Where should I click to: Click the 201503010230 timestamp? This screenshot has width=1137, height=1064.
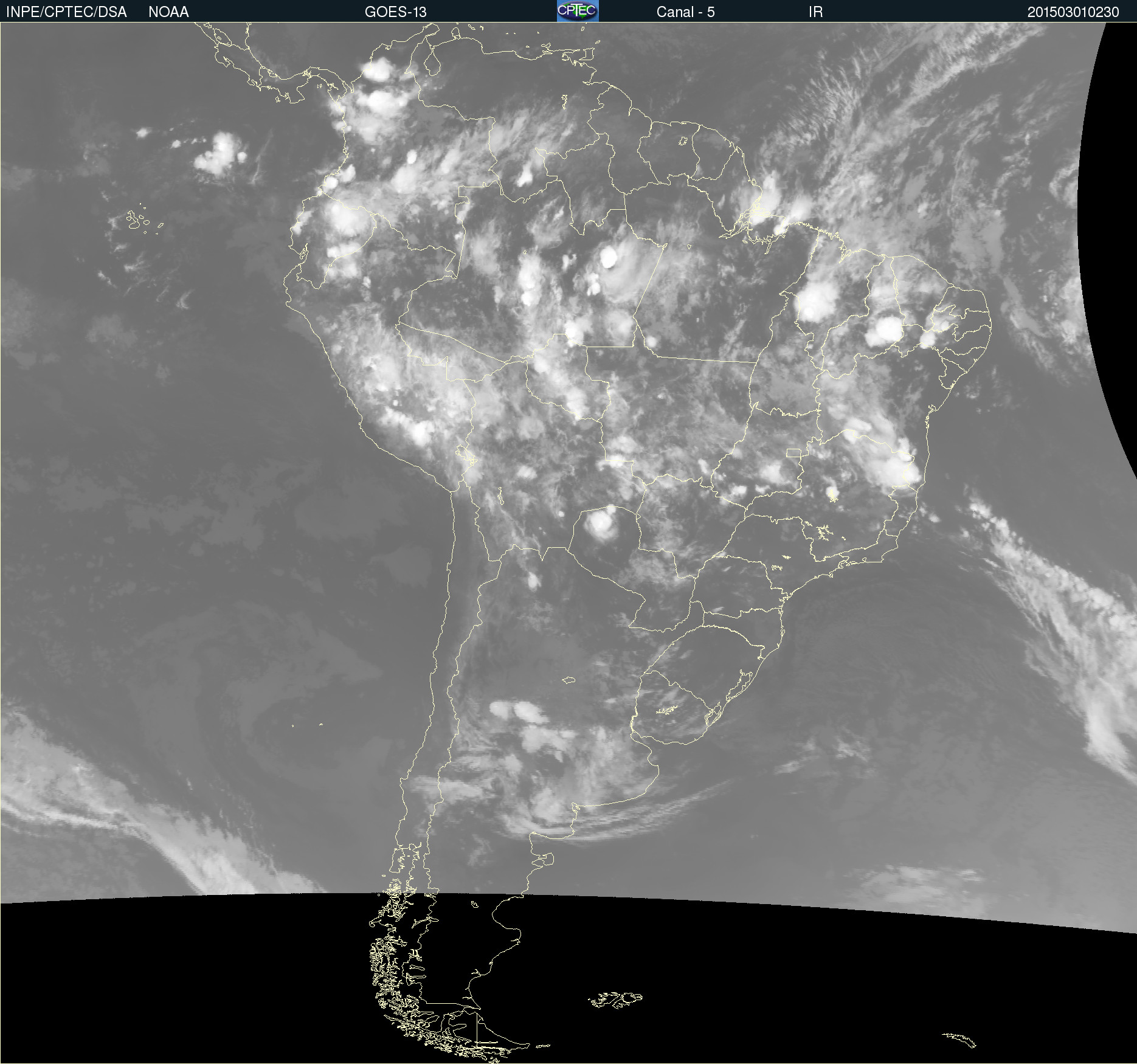[1073, 12]
